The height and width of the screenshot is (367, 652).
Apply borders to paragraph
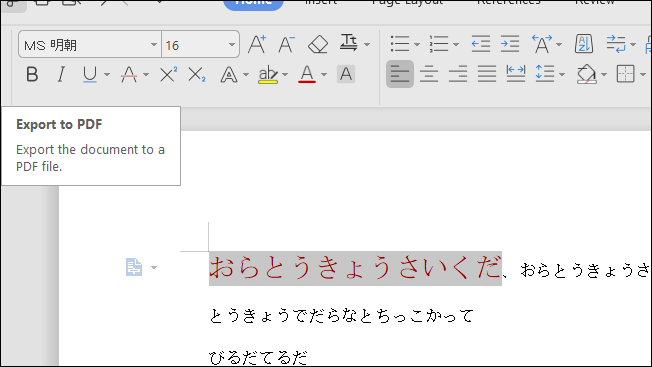pos(625,74)
